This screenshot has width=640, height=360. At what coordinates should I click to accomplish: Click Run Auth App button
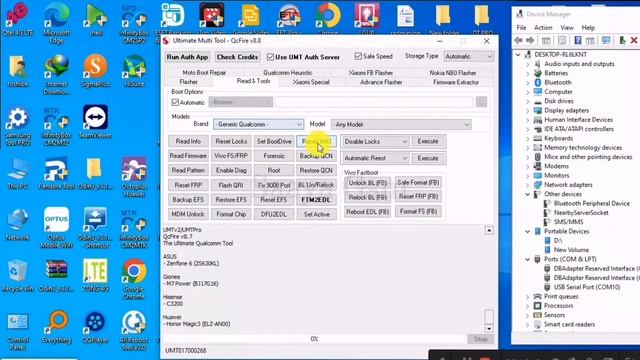(187, 57)
